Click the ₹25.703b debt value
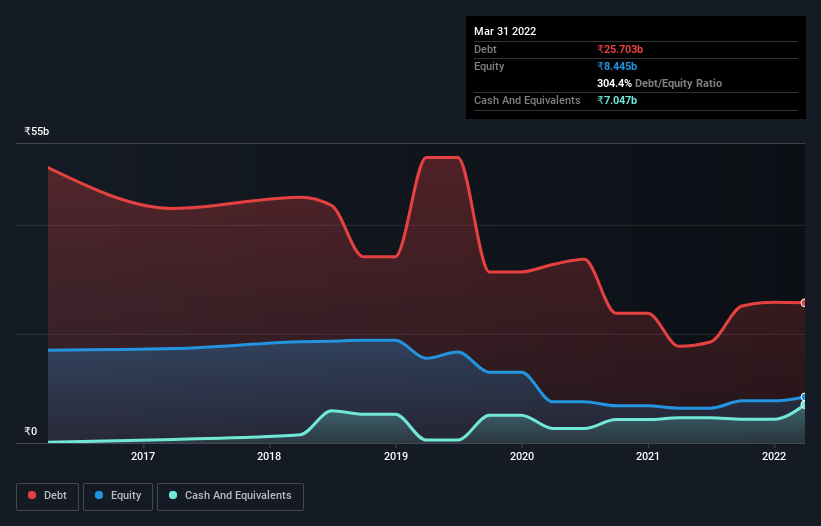Screen dimensions: 821x526 (x=620, y=49)
